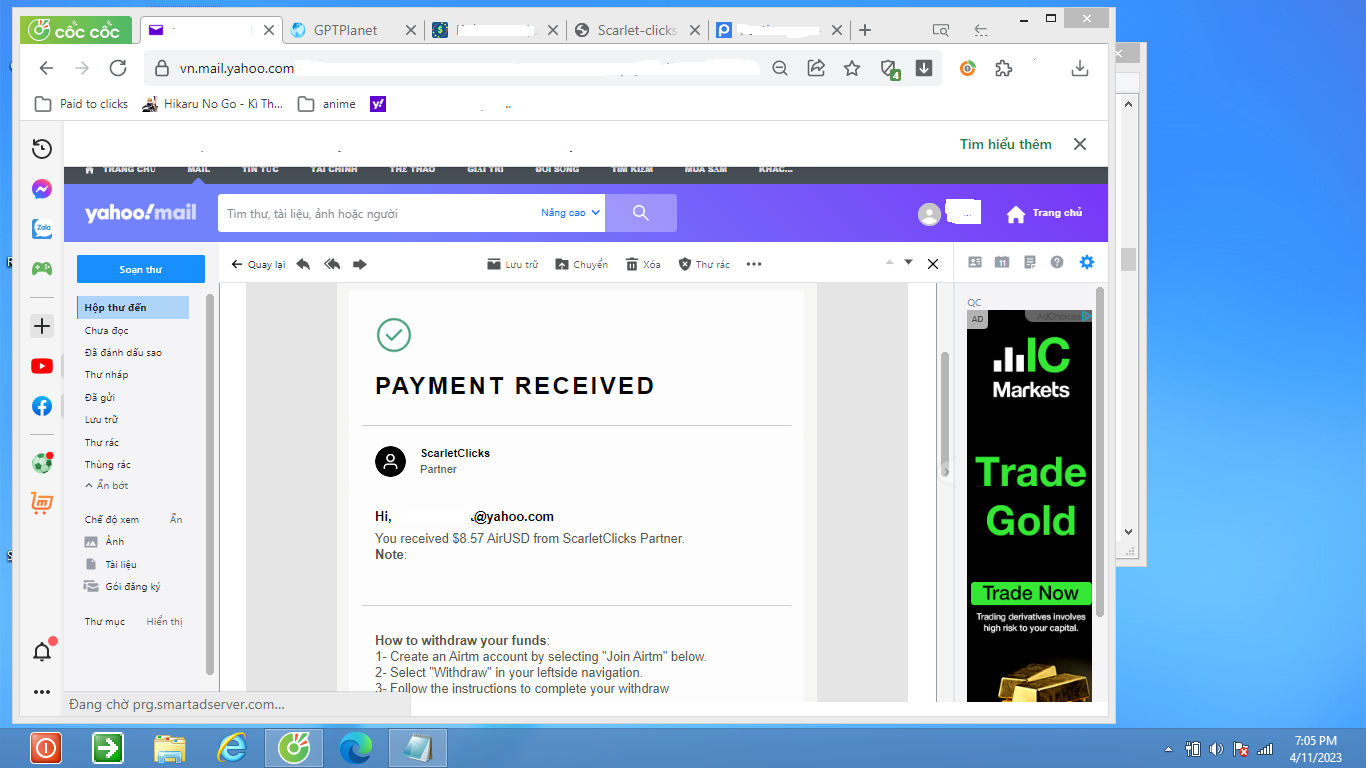Image resolution: width=1366 pixels, height=768 pixels.
Task: Open the Đã gửi sent folder
Action: [x=100, y=397]
